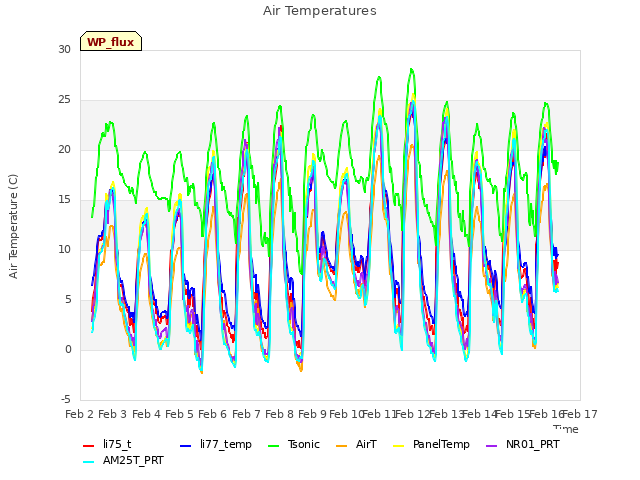This screenshot has height=480, width=640.
Task: Toggle the li77_temp legend label
Action: (226, 444)
